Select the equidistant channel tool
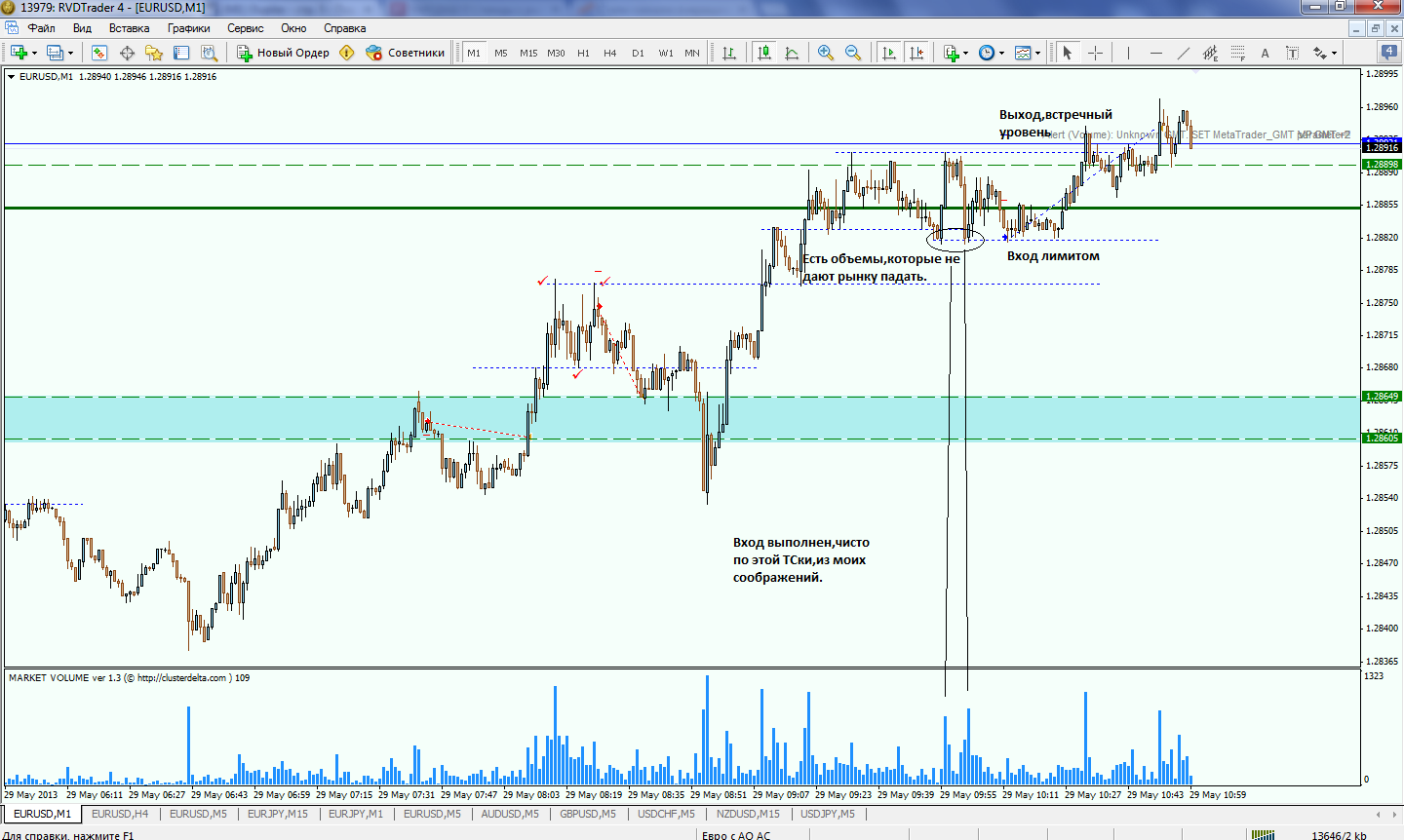The image size is (1404, 840). tap(1211, 53)
